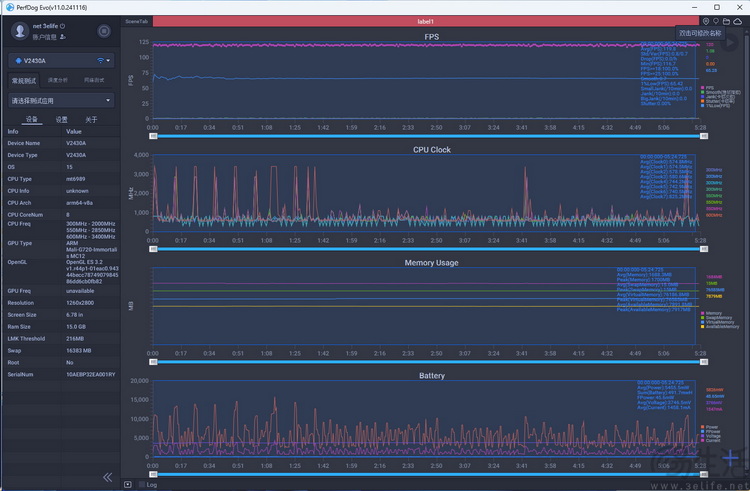Viewport: 750px width, 491px height.
Task: Click the Value column header
Action: click(x=74, y=131)
